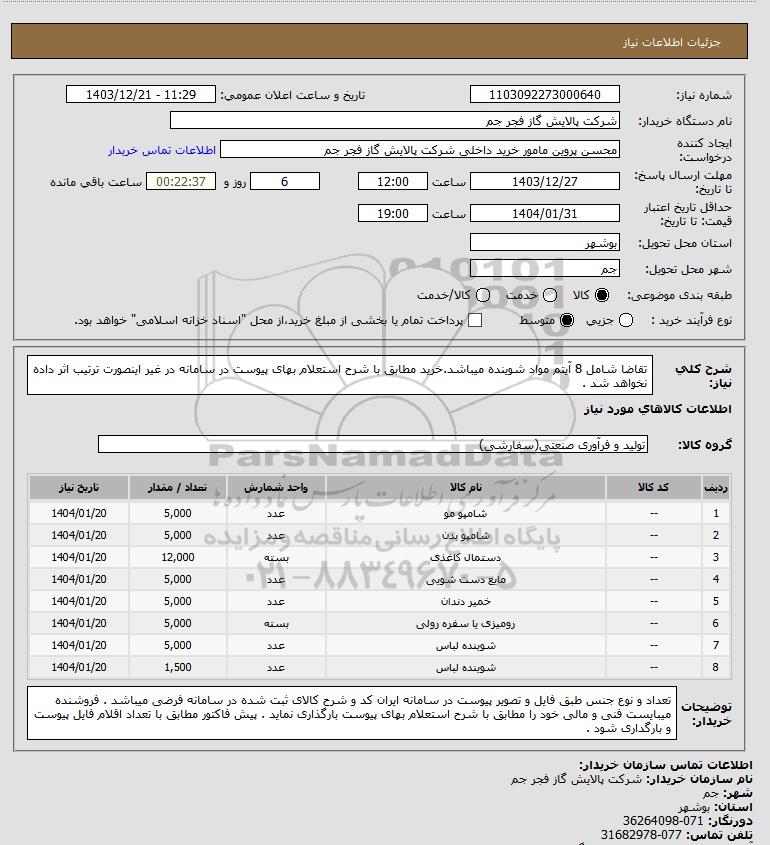The image size is (770, 845).
Task: Click the تعداد / مقدار column header
Action: coord(178,488)
